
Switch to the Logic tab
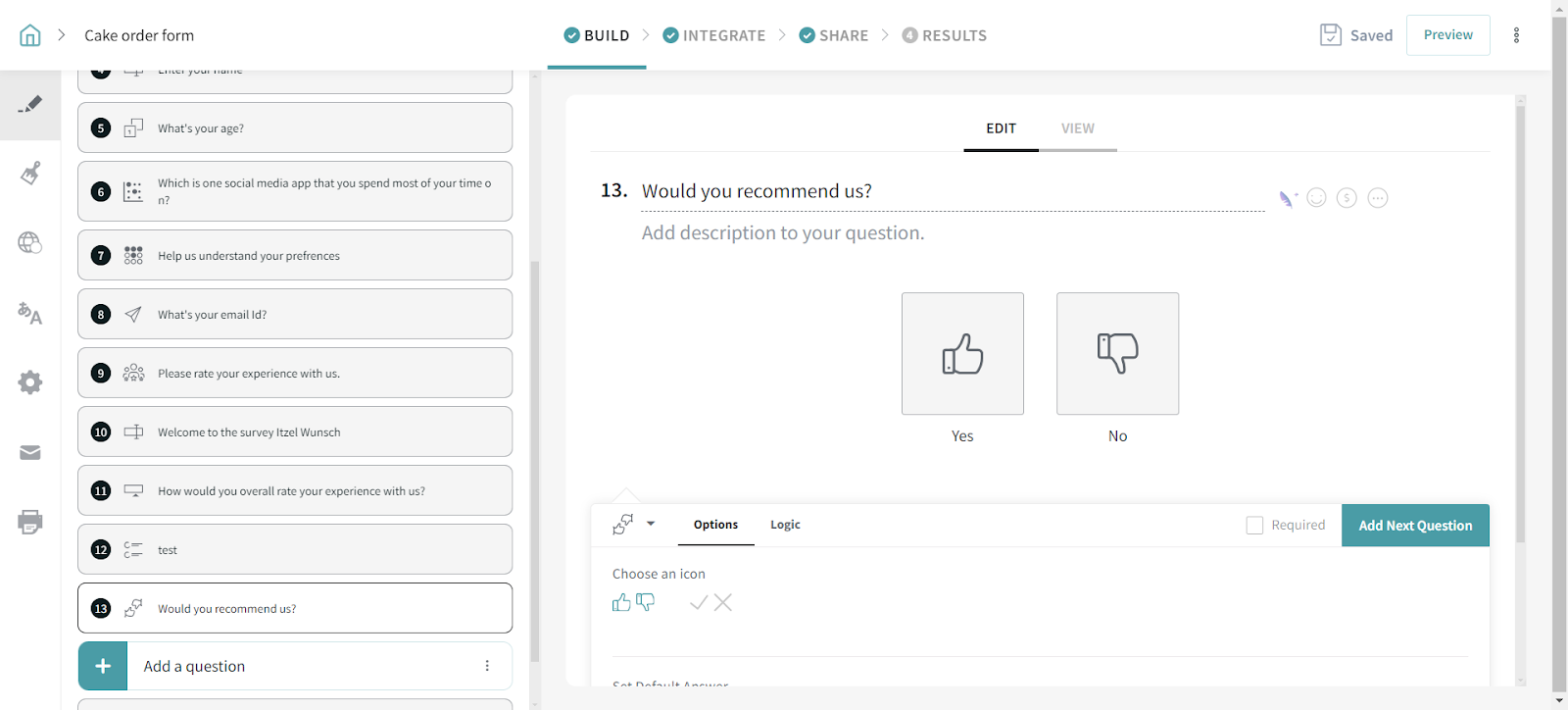[x=785, y=525]
